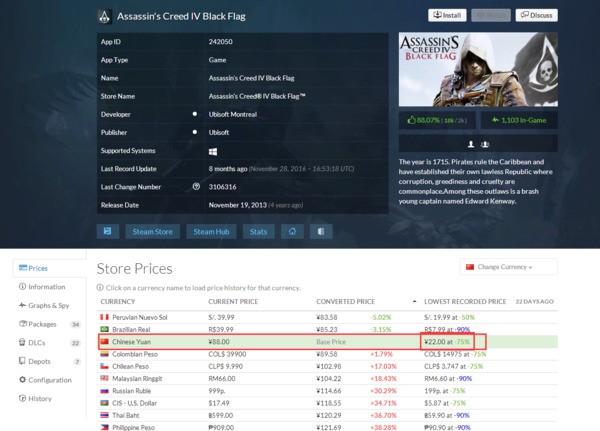Viewport: 600px width, 431px height.
Task: Click the Last Change Number 3106316
Action: tap(222, 187)
